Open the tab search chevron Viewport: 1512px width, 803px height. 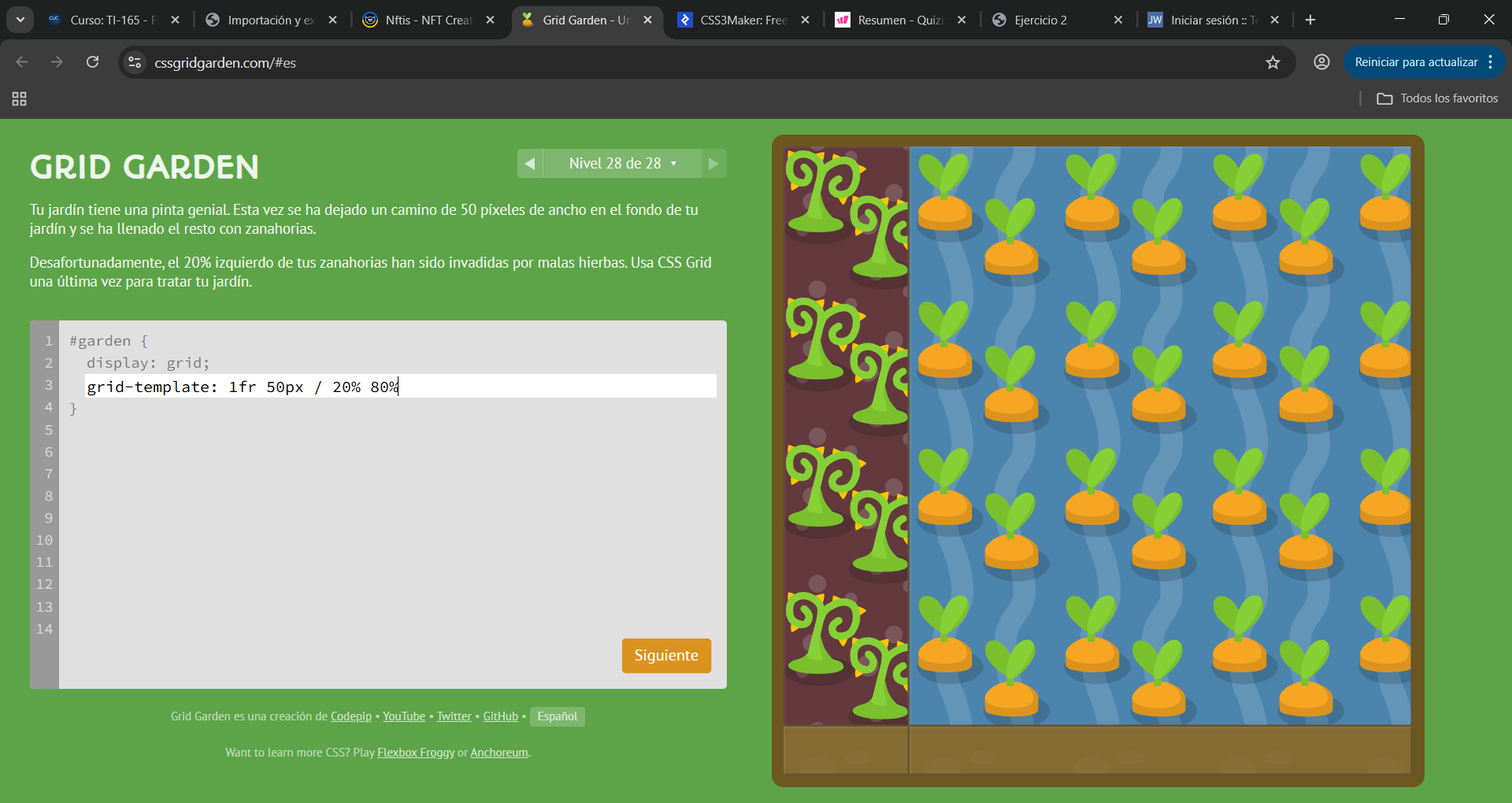click(x=20, y=19)
